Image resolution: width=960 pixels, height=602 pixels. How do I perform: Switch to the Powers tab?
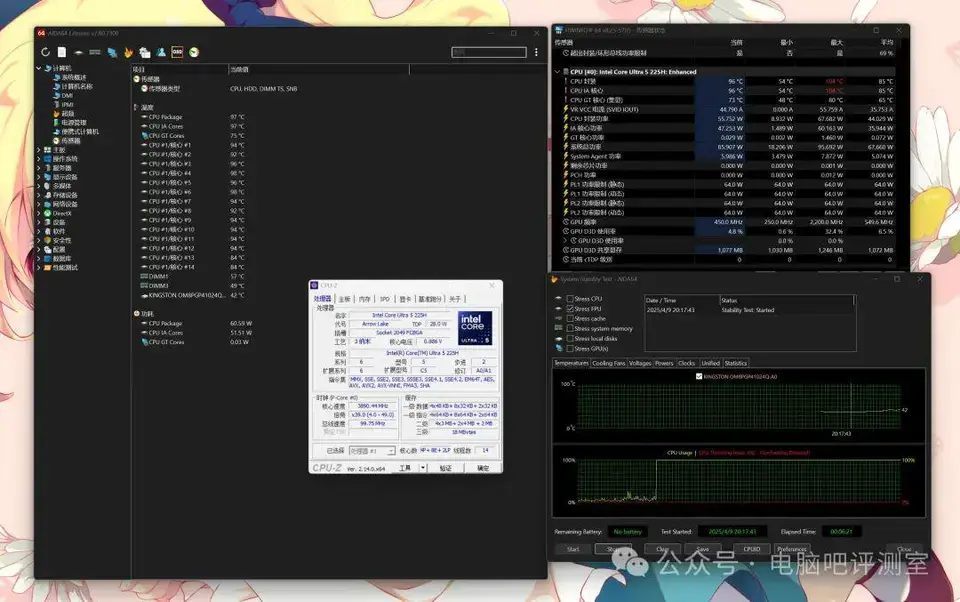tap(664, 363)
